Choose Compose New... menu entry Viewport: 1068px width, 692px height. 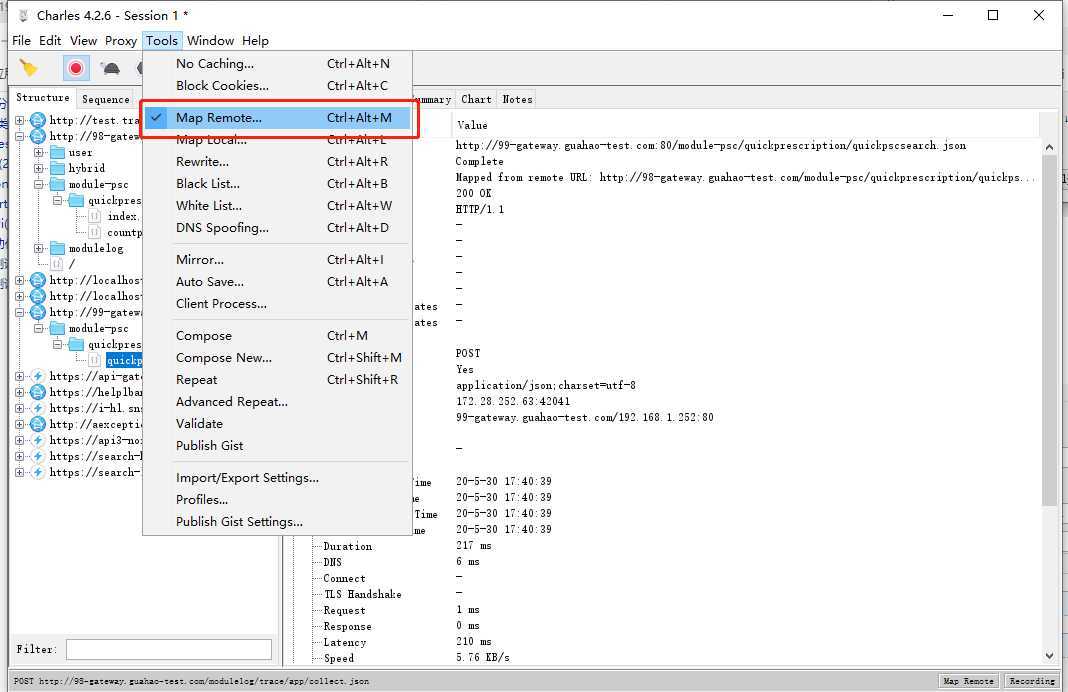pyautogui.click(x=279, y=358)
